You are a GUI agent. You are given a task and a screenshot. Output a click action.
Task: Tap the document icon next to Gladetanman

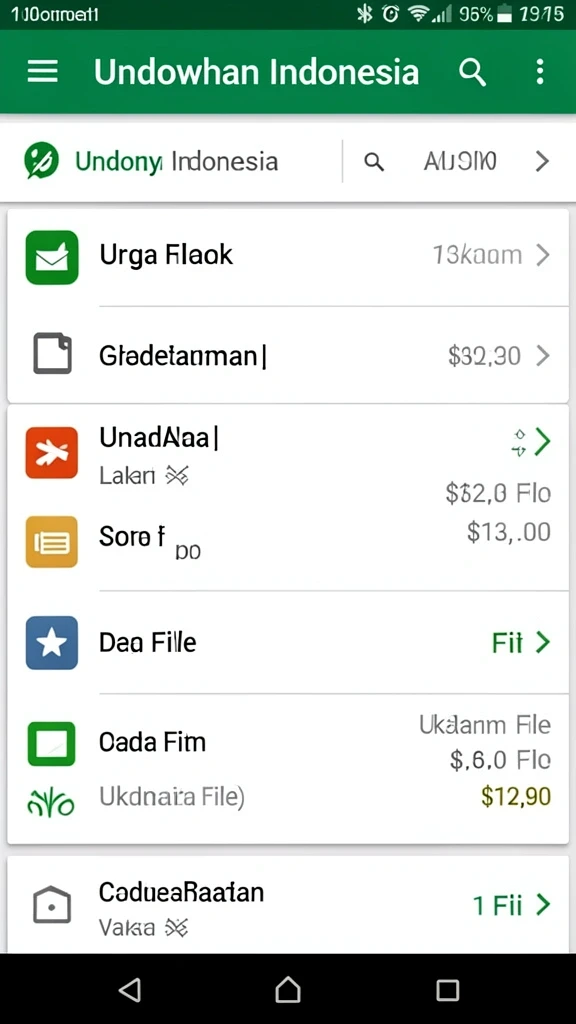point(52,353)
